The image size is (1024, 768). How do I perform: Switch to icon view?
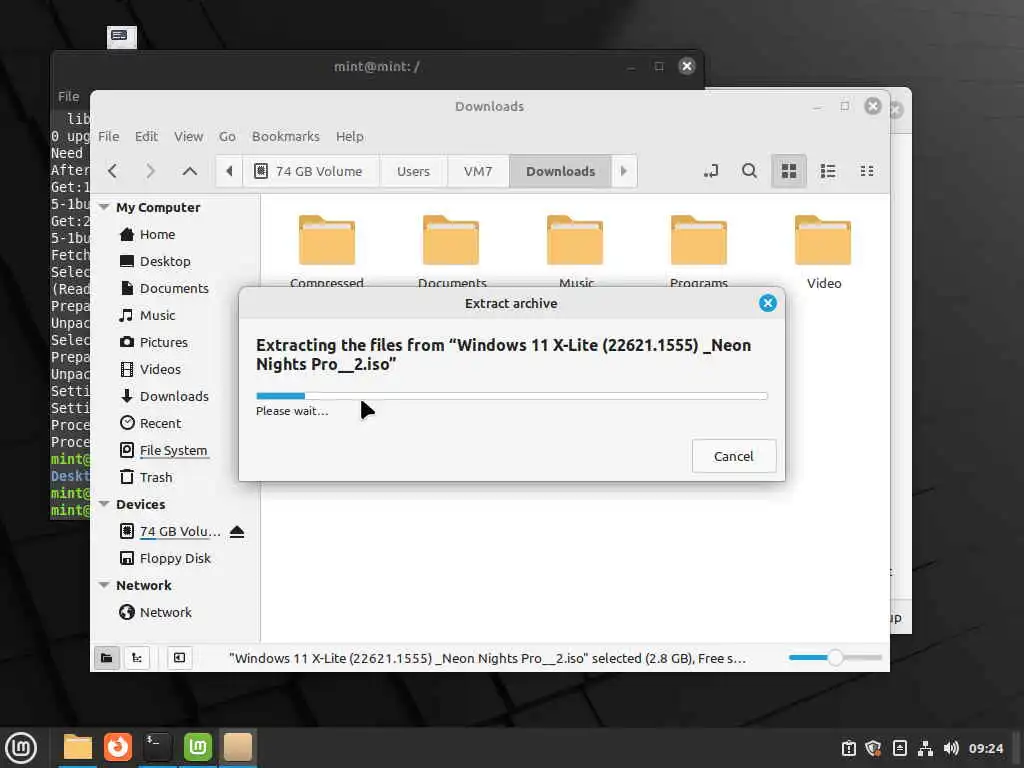(789, 171)
